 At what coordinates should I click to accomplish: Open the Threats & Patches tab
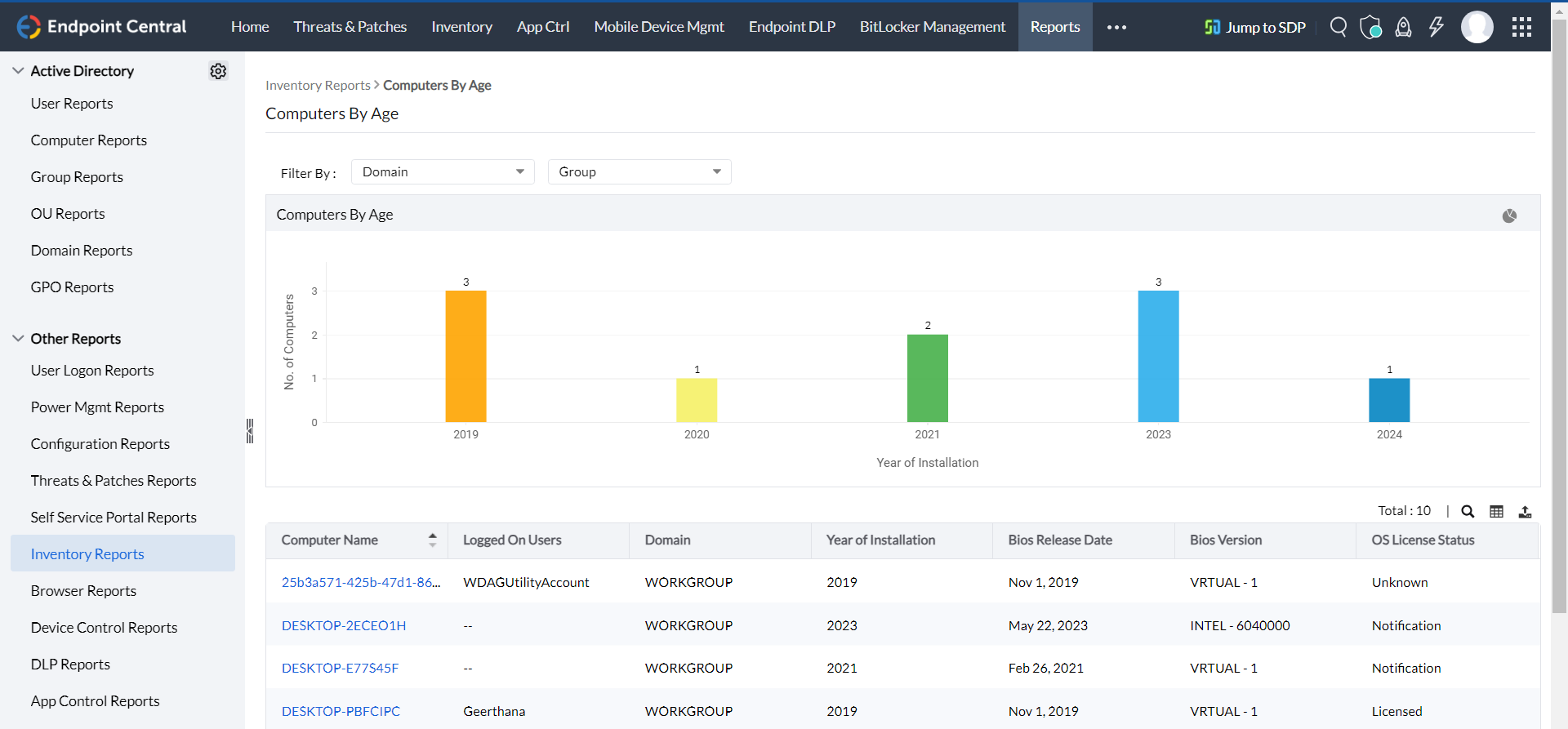(x=350, y=27)
